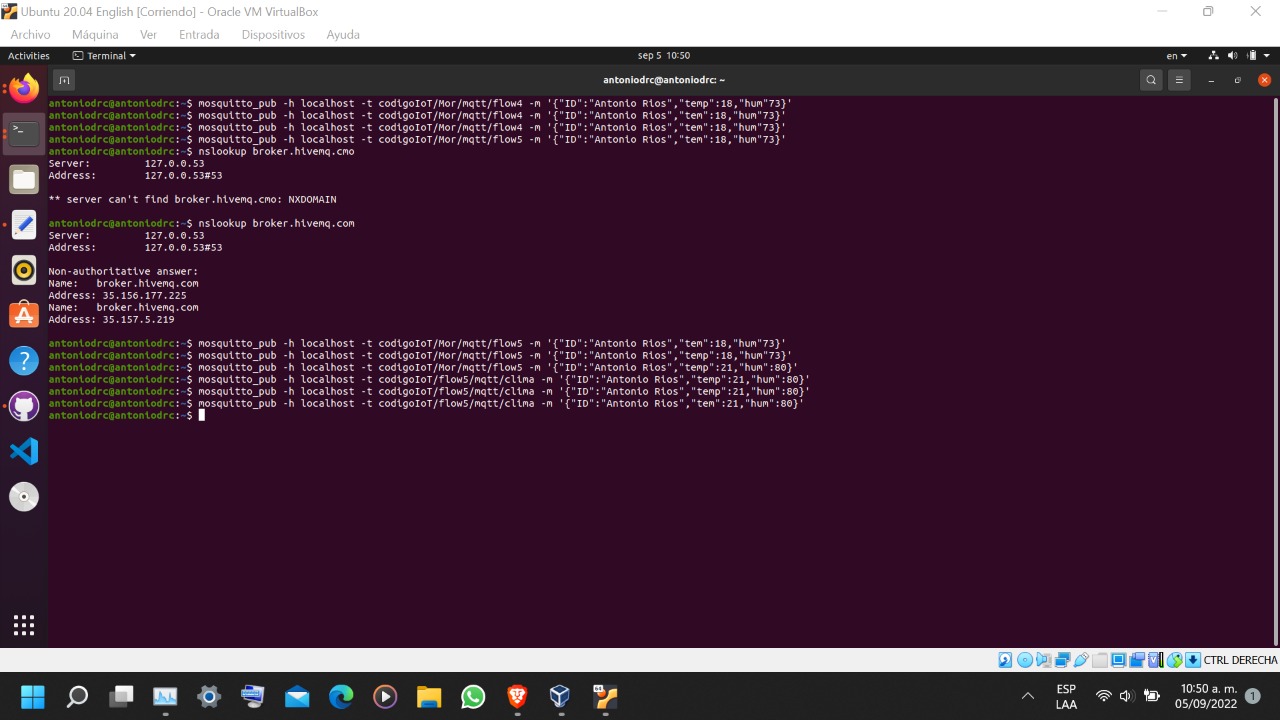Click the terminal vertical scrollbar
1280x720 pixels.
[x=1276, y=370]
